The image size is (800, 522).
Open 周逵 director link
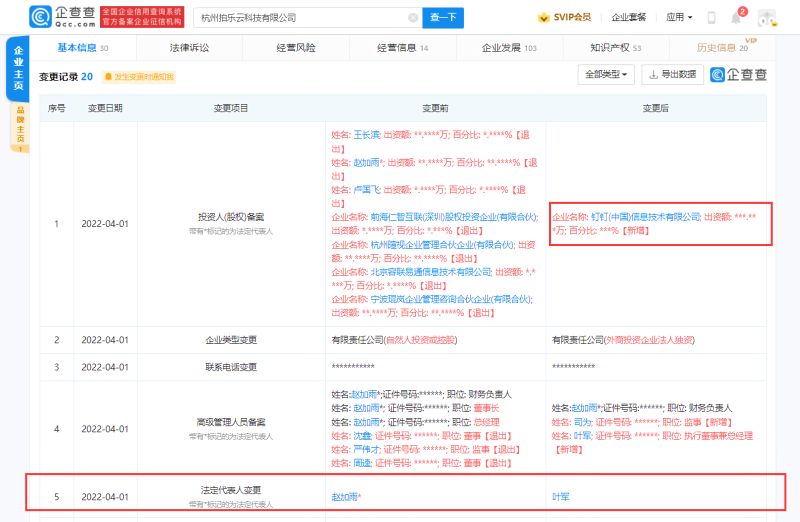(362, 463)
